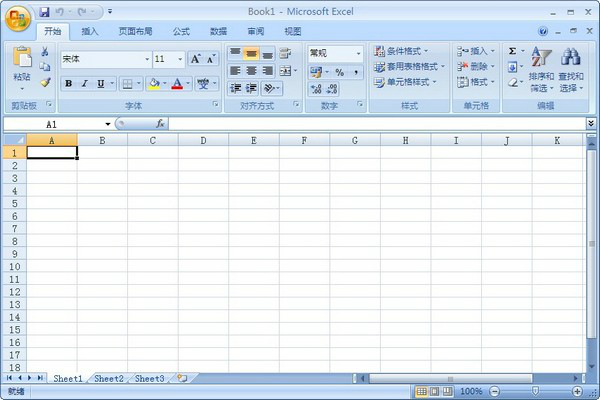Image resolution: width=600 pixels, height=400 pixels.
Task: Open the 公式 ribbon tab
Action: click(x=181, y=31)
